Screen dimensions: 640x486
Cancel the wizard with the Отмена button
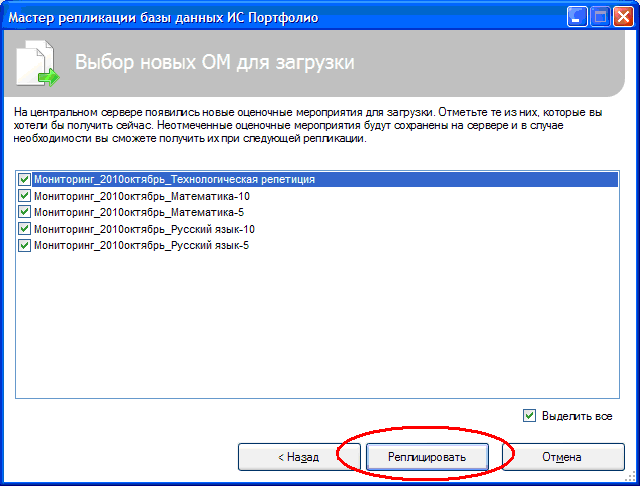click(x=563, y=457)
